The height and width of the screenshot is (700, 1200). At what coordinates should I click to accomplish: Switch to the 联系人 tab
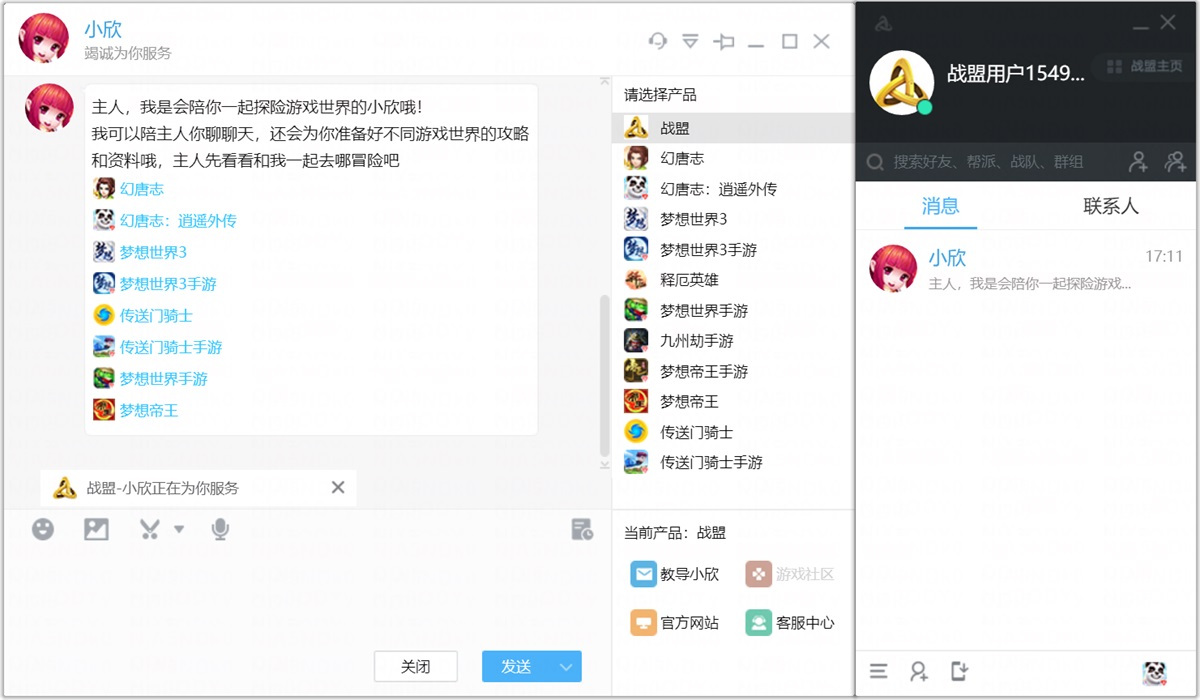point(1110,207)
